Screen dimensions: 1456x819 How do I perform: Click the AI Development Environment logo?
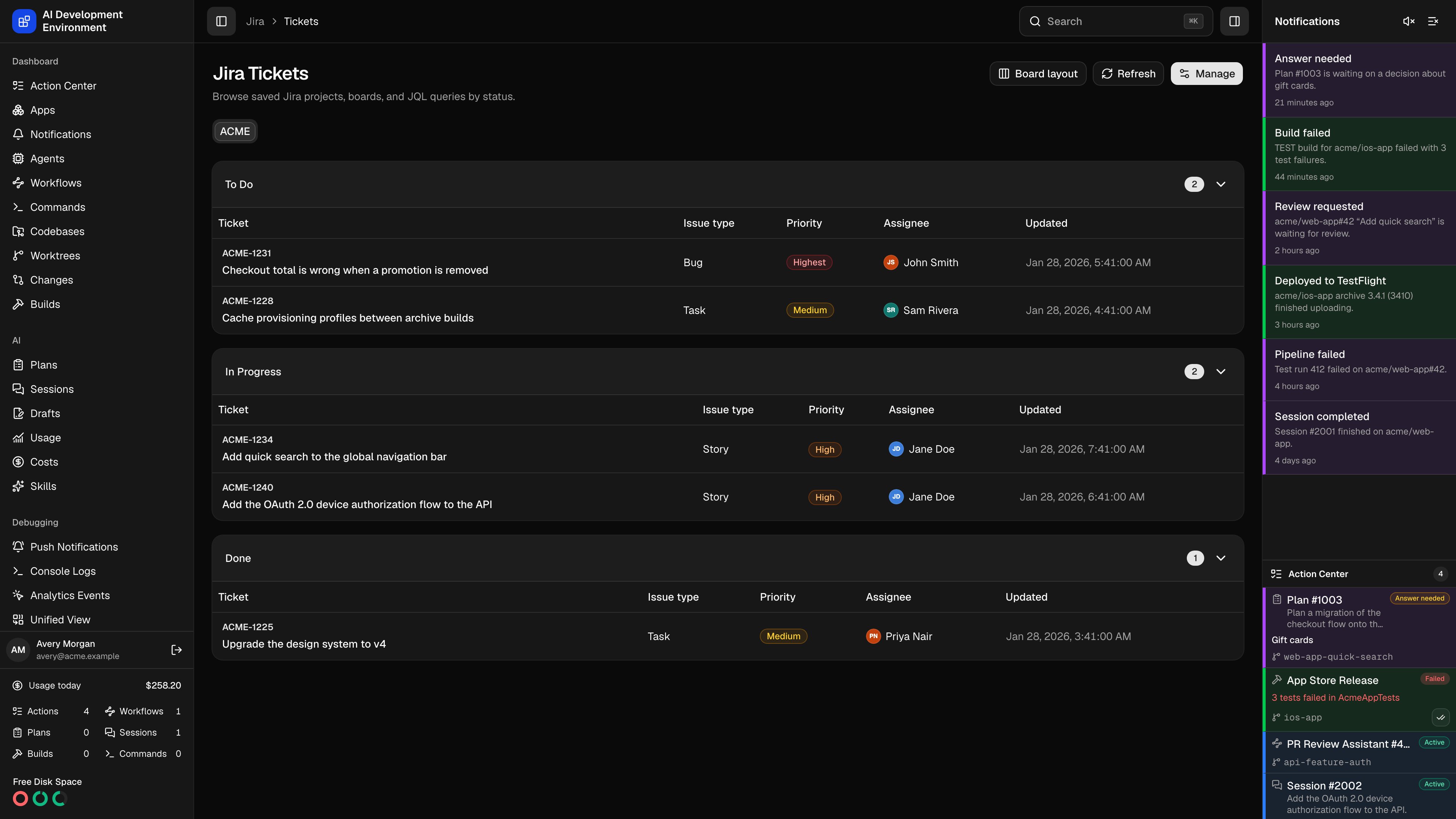coord(24,21)
